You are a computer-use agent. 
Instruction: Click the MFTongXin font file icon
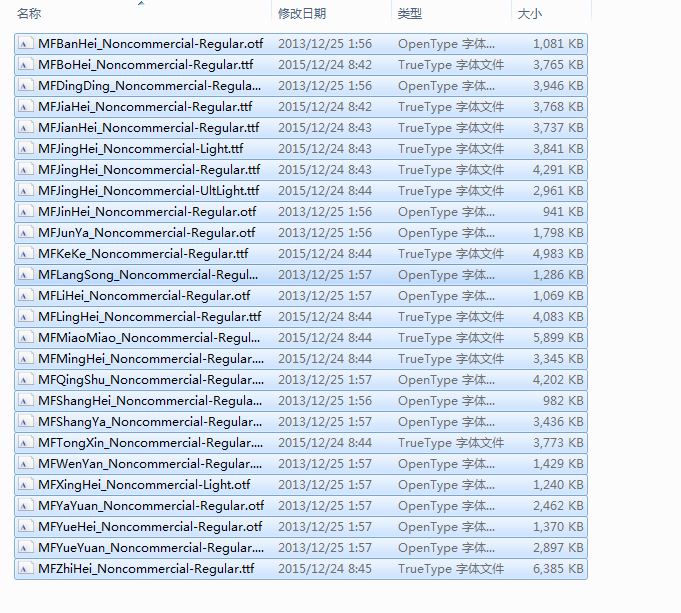pyautogui.click(x=26, y=443)
